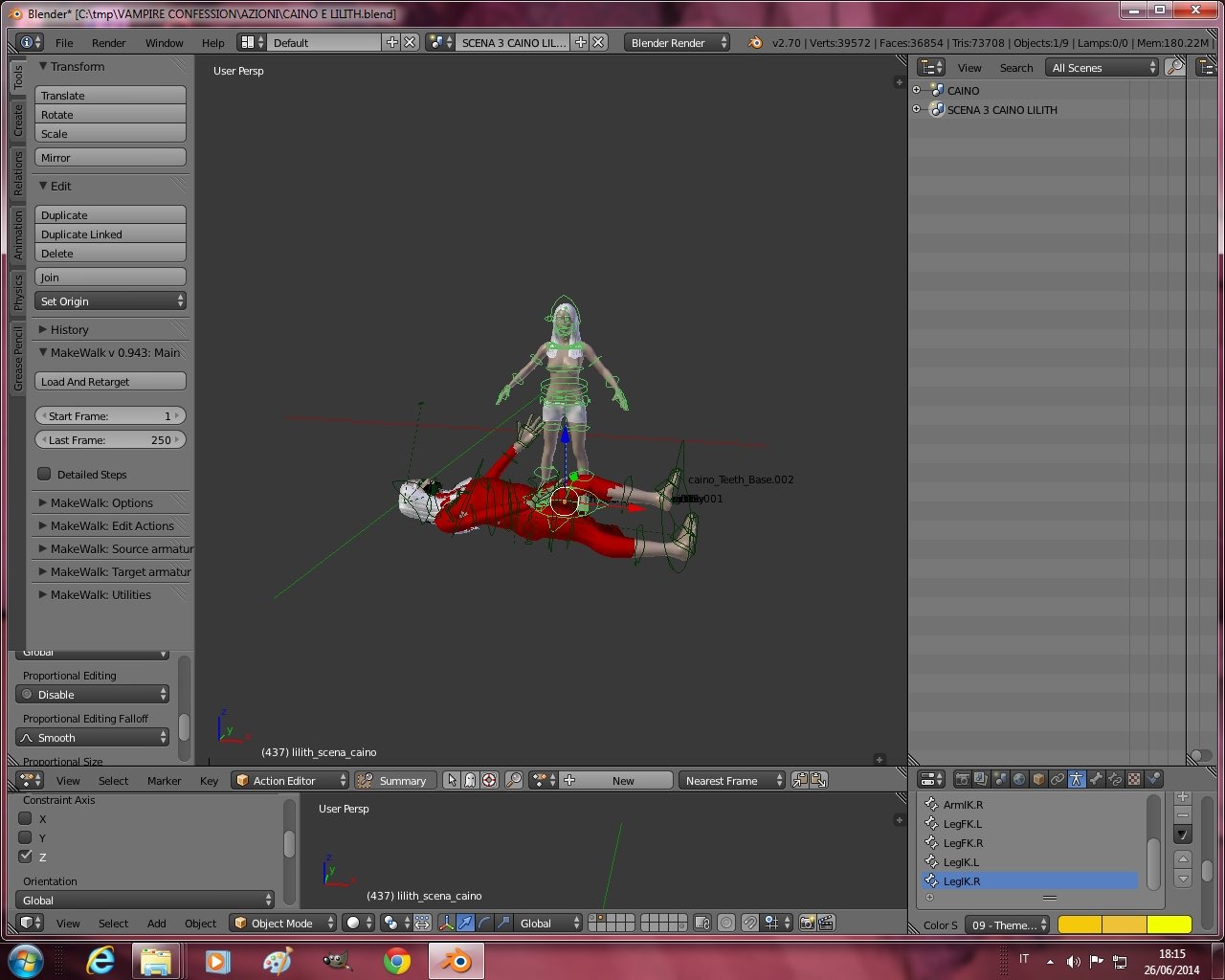Toggle ghost show hidden in Action Editor

tap(470, 780)
